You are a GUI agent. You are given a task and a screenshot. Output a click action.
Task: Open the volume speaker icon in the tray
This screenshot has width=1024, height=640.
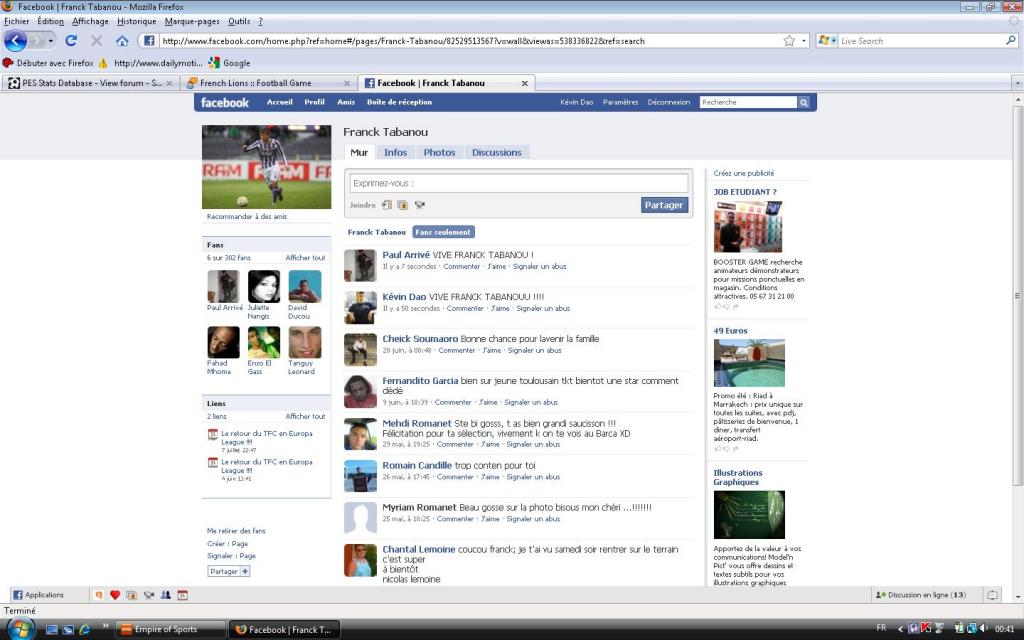983,628
